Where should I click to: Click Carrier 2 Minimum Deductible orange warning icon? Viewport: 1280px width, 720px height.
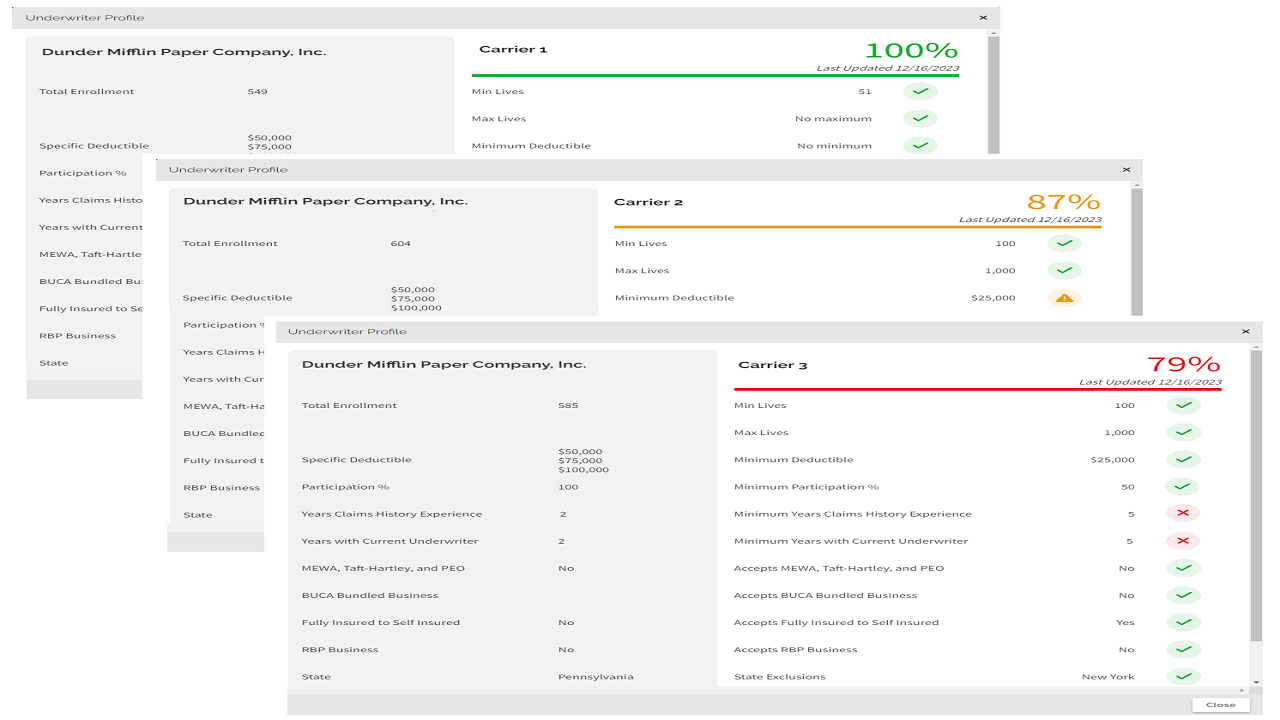point(1064,297)
